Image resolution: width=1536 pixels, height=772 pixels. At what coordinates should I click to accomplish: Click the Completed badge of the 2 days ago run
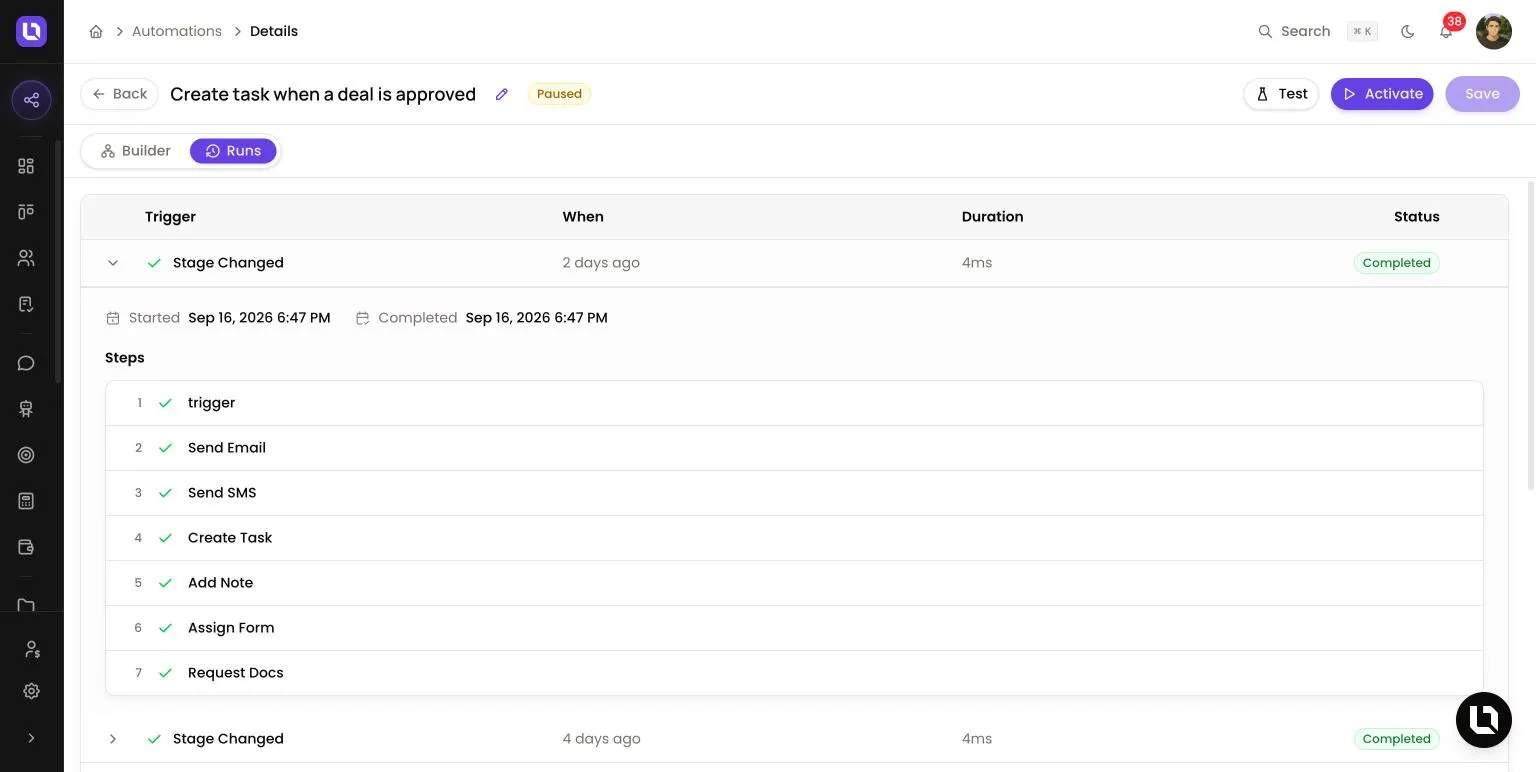click(x=1396, y=263)
